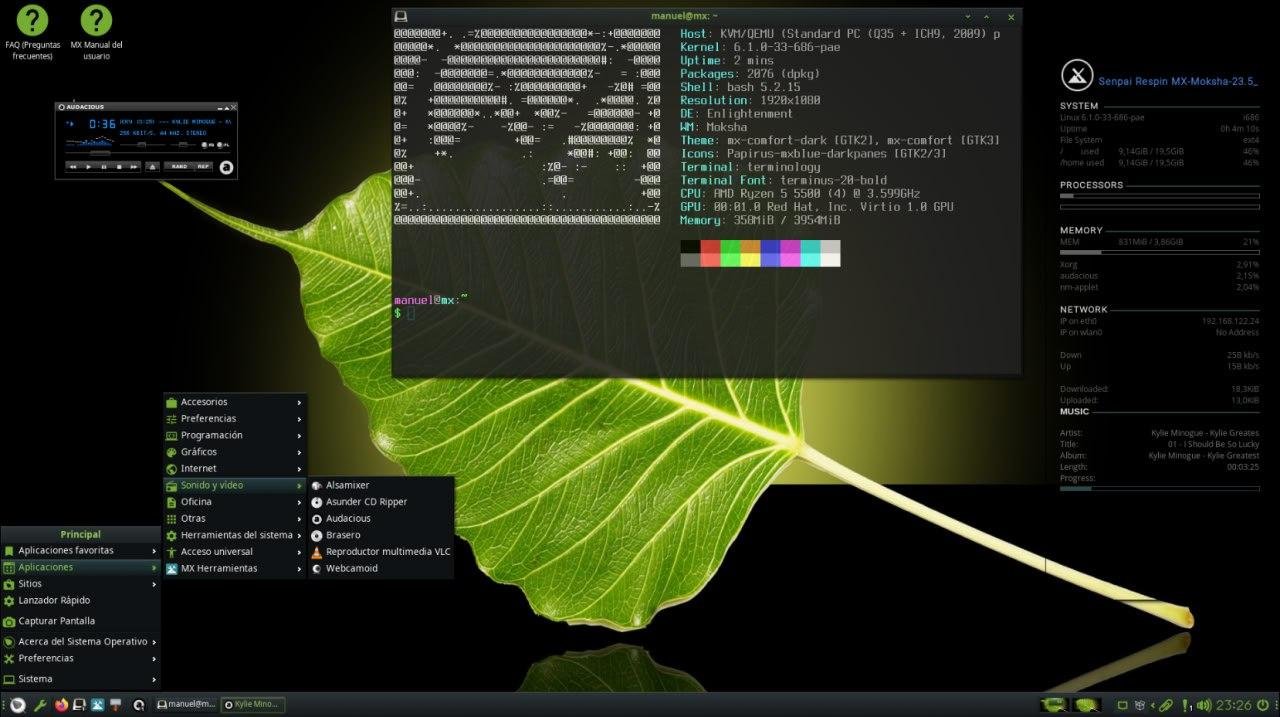The image size is (1280, 717).
Task: Click the Audacious round logo button
Action: click(226, 167)
